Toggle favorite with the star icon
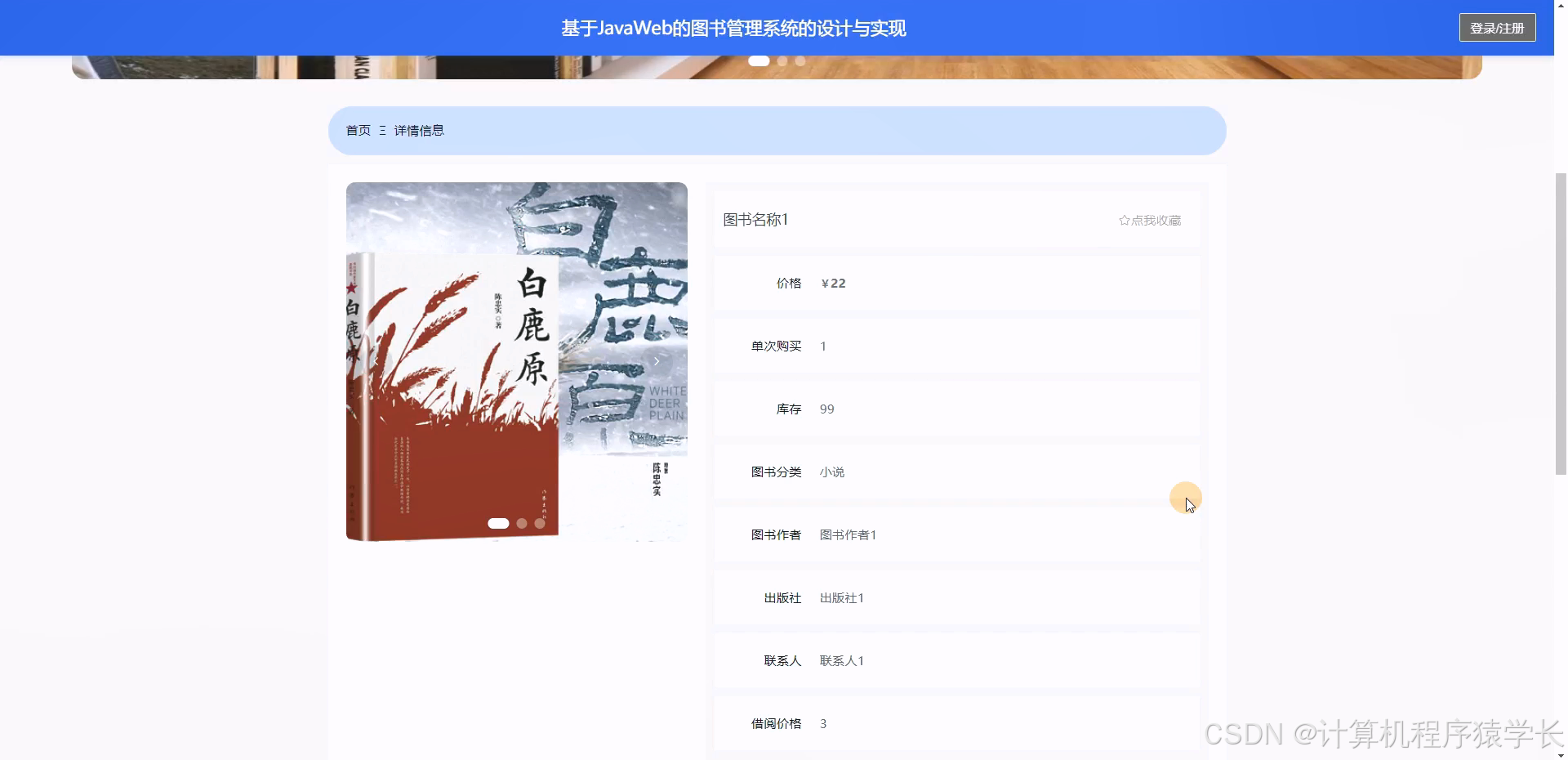The height and width of the screenshot is (760, 1568). [1125, 220]
